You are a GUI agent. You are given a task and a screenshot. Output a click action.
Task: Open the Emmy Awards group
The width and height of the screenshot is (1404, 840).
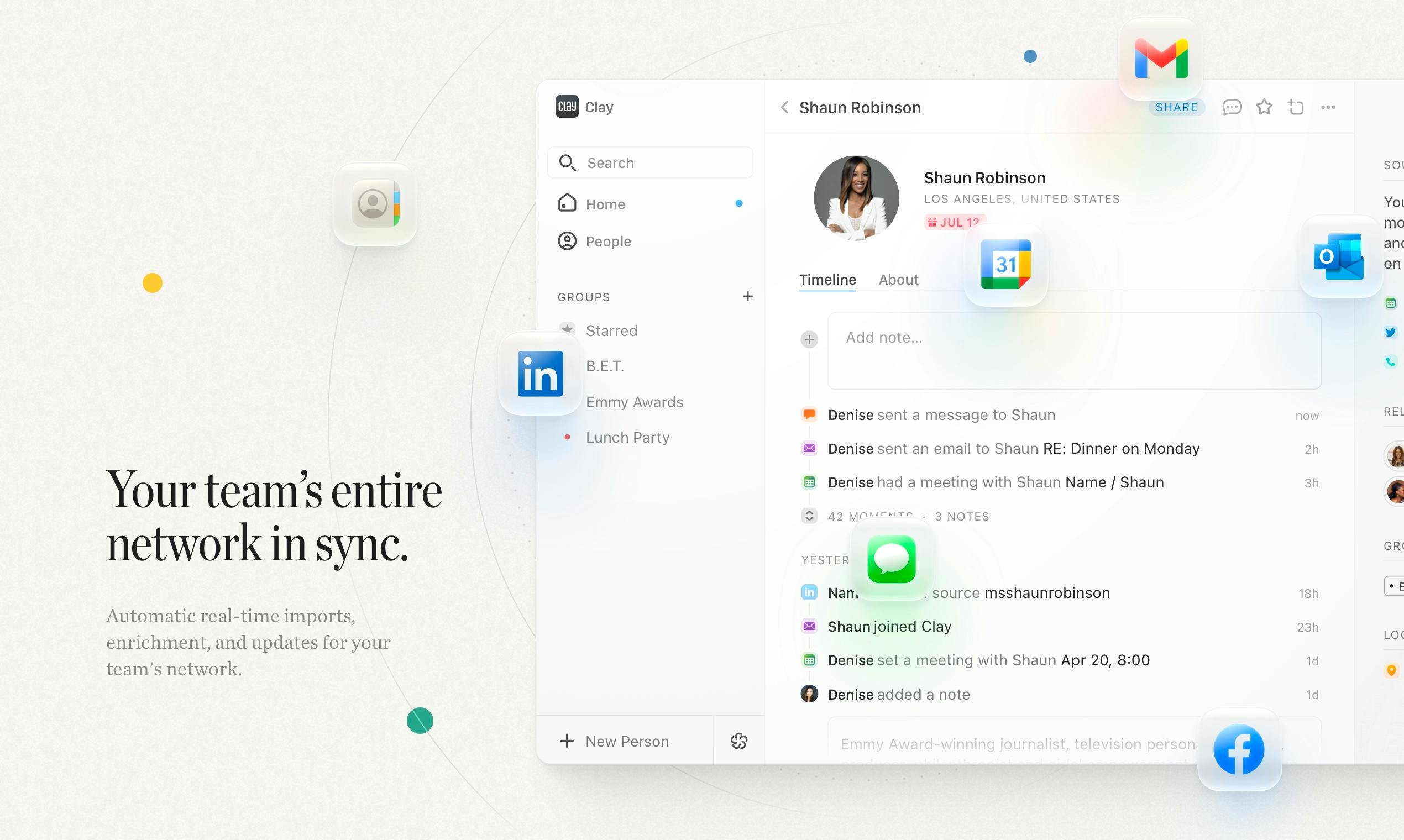tap(635, 402)
